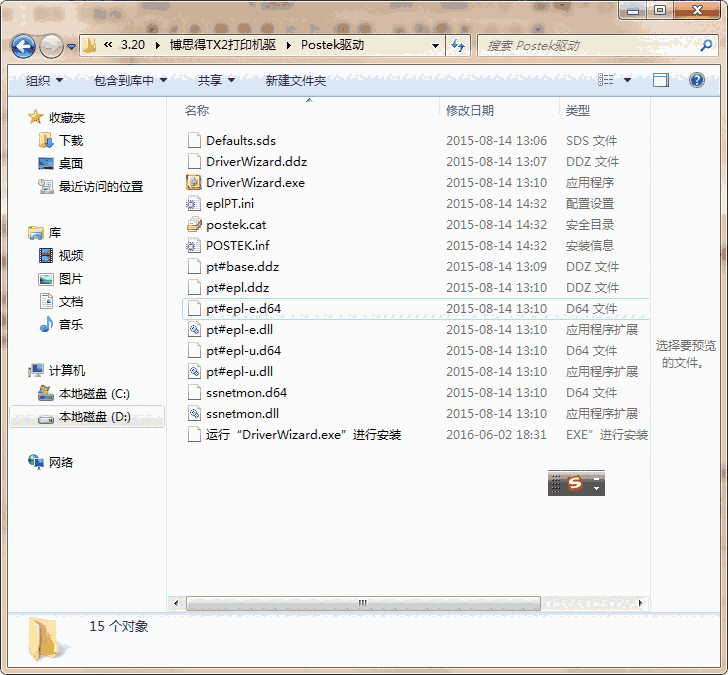The image size is (728, 675).
Task: Select the Defaults.sds file icon
Action: pos(194,140)
